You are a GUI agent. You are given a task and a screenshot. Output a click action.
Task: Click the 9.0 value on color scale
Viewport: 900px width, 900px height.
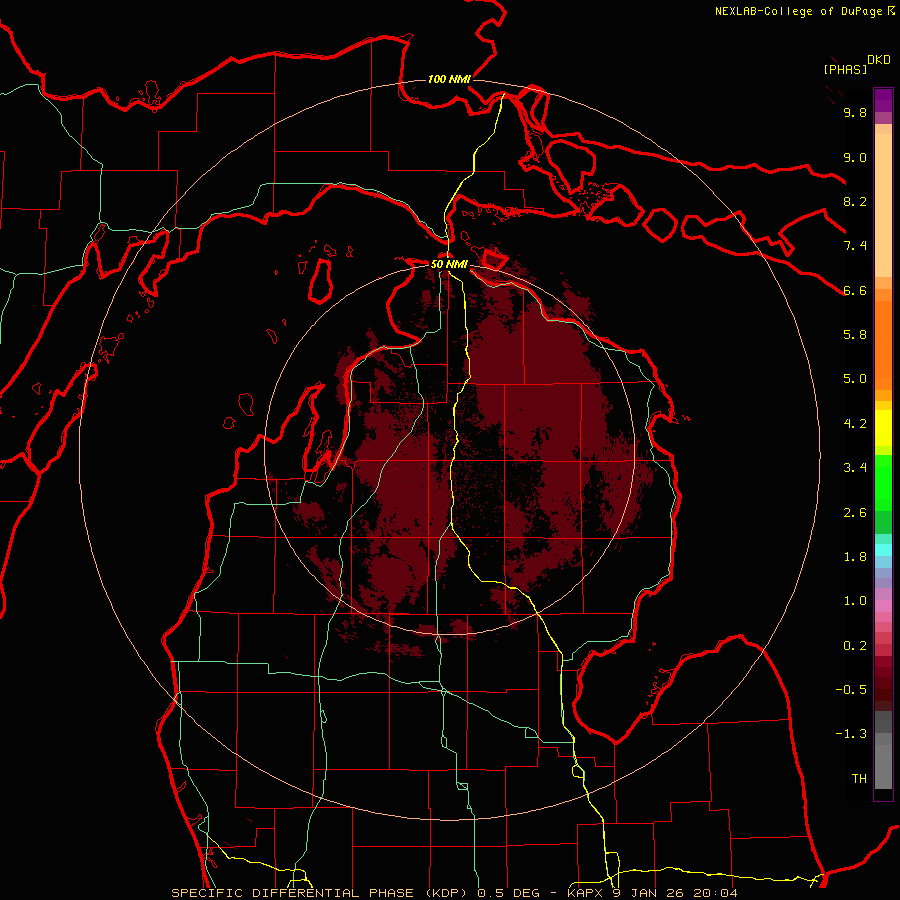855,158
